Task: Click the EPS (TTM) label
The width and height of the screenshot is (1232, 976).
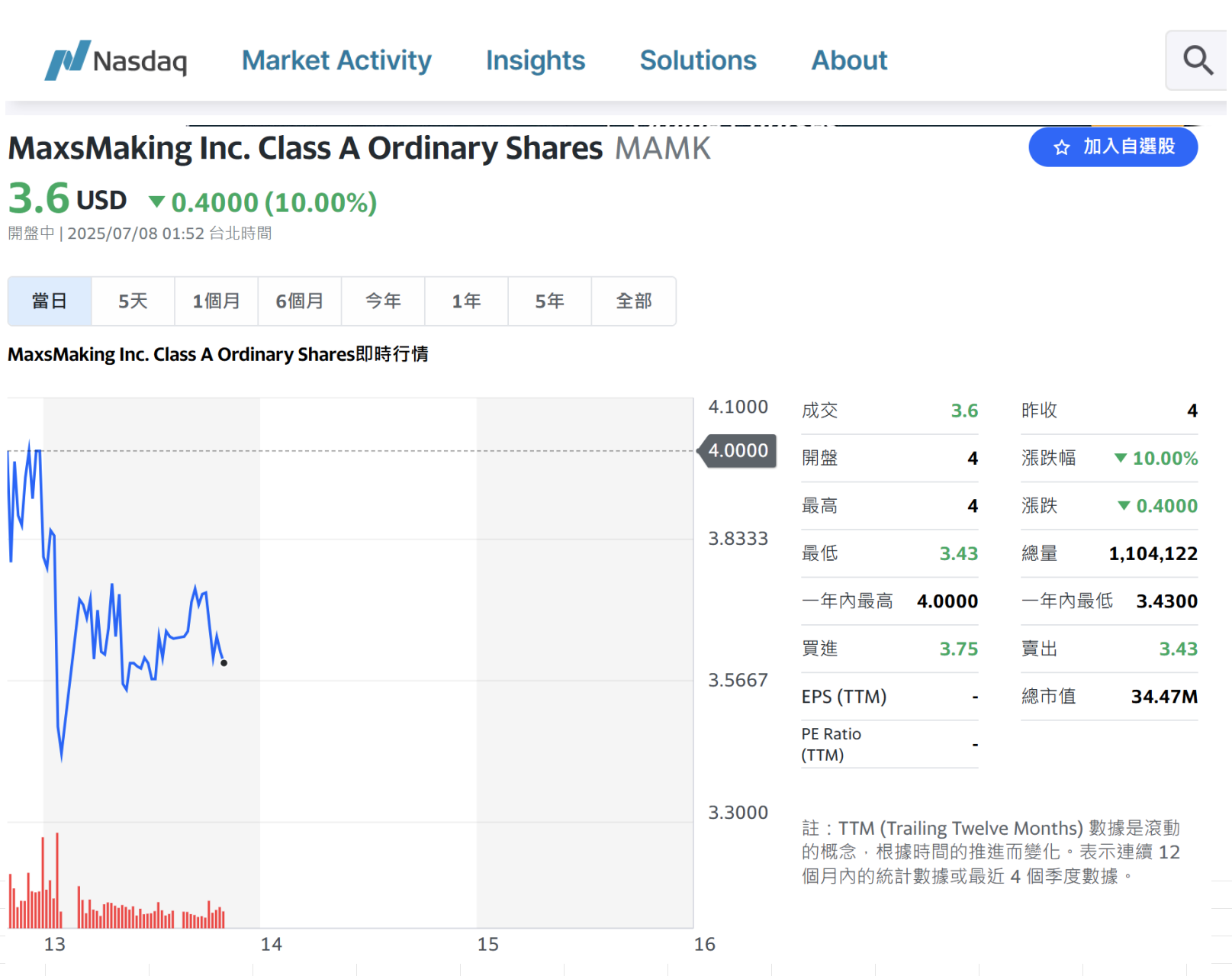Action: (x=844, y=696)
